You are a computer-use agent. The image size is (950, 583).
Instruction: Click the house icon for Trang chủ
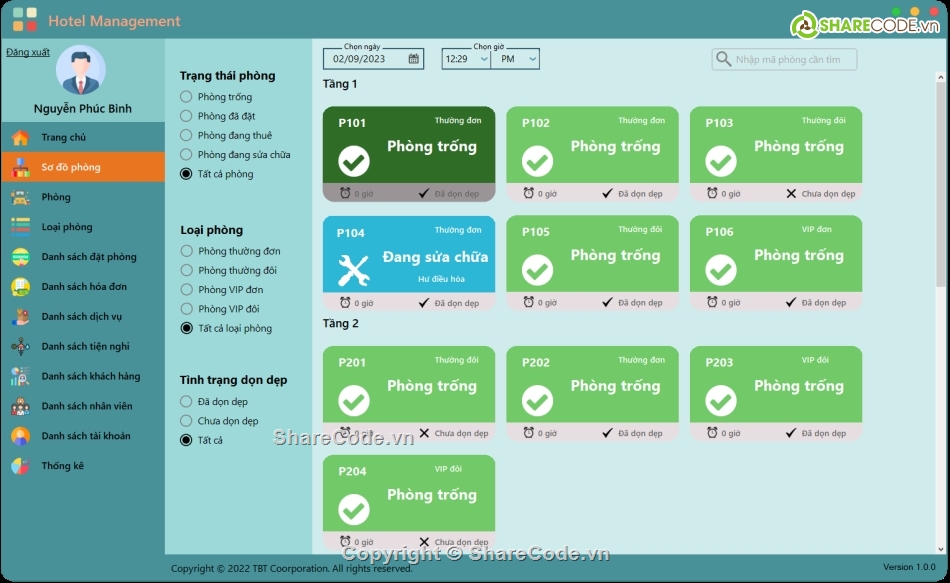click(20, 138)
